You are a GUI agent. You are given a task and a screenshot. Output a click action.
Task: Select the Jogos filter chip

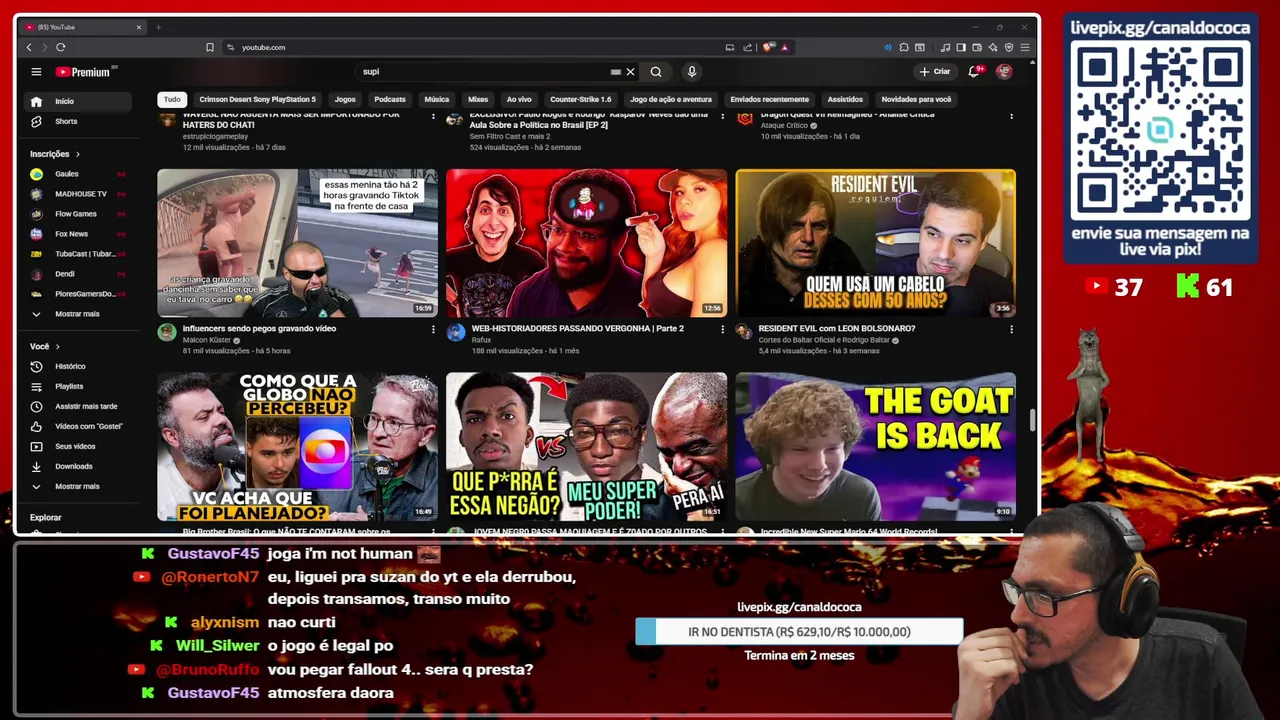click(345, 99)
